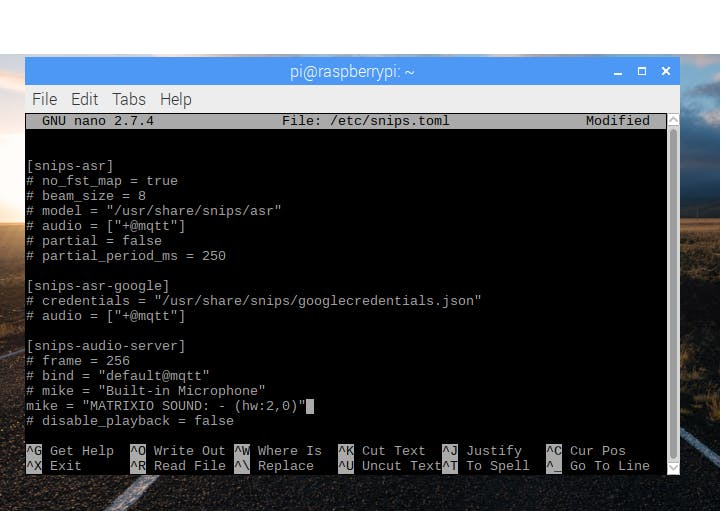
Task: Click the [snips-audio-server] section header
Action: tap(106, 346)
